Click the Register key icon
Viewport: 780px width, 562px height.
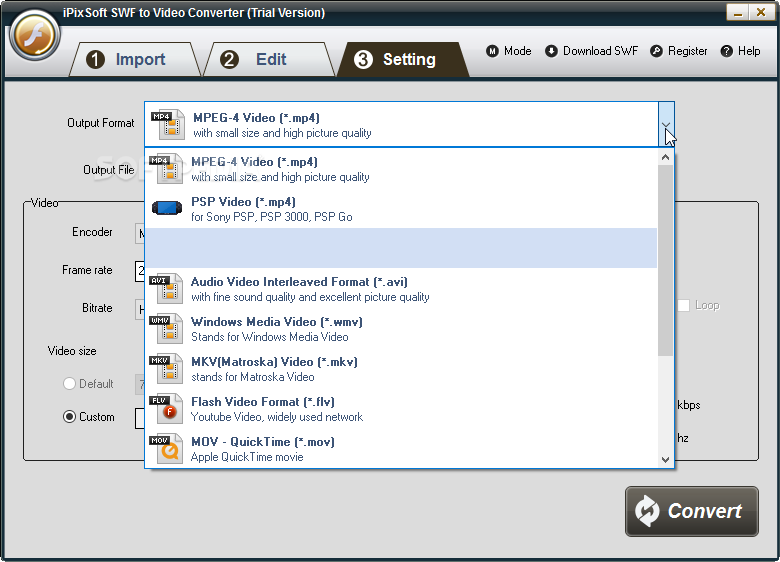point(656,51)
